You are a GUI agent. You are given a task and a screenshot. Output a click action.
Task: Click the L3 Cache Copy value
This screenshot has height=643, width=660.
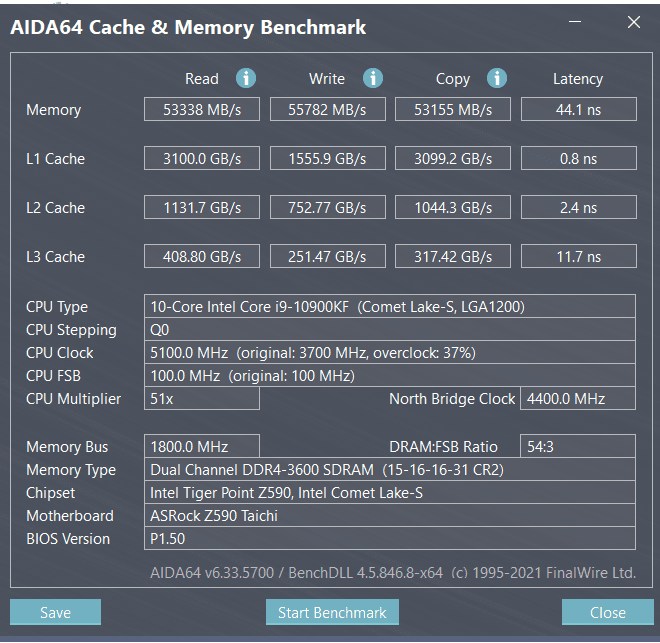pos(453,256)
